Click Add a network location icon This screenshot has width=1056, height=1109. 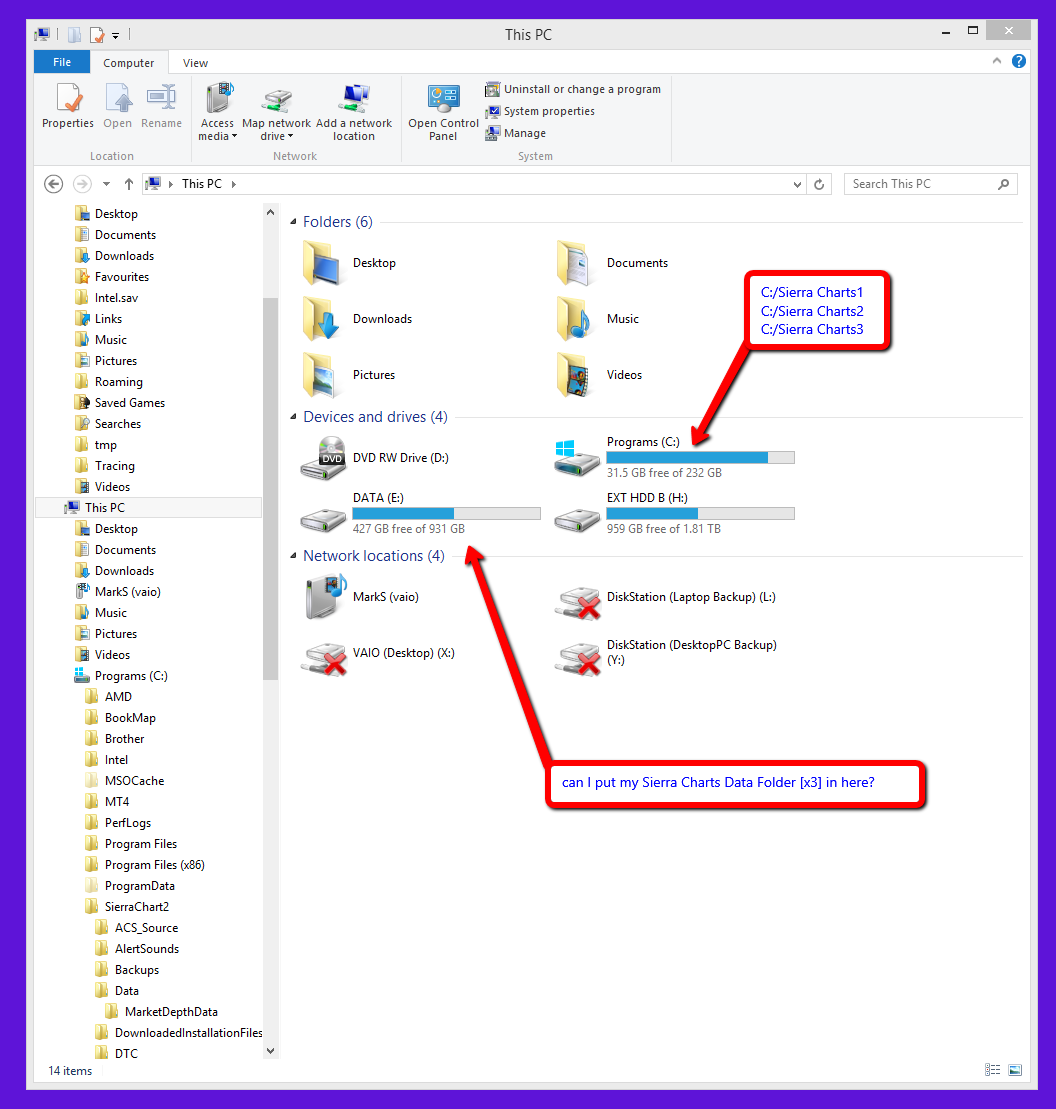tap(354, 111)
